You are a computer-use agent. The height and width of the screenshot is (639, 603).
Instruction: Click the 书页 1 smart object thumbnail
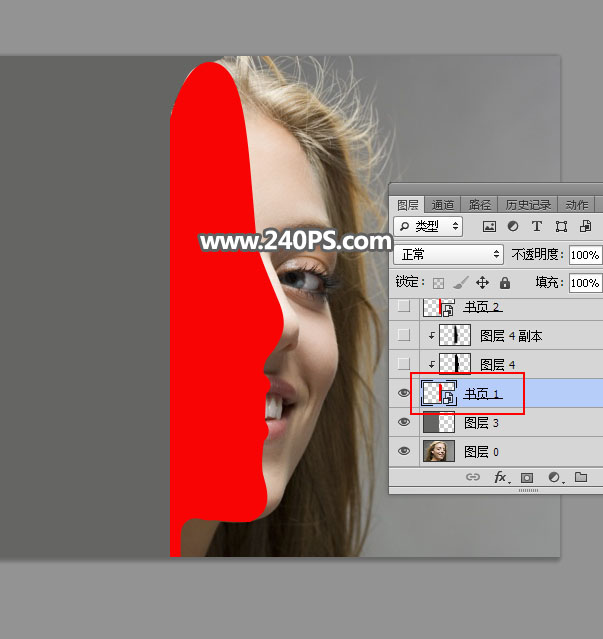pyautogui.click(x=439, y=393)
